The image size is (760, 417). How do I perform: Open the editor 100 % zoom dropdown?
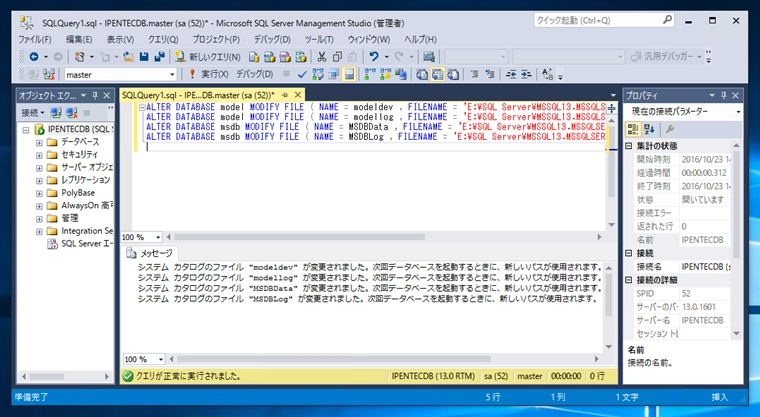[158, 237]
